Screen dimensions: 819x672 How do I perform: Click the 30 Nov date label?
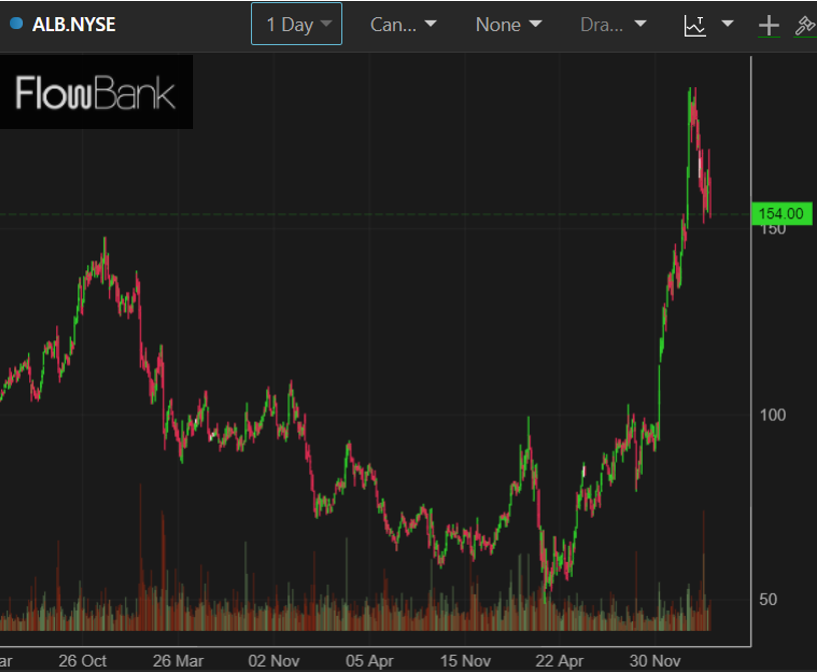coord(656,661)
